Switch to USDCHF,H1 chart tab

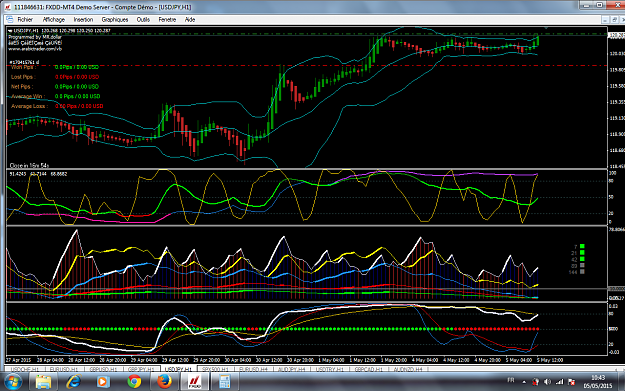(24, 369)
